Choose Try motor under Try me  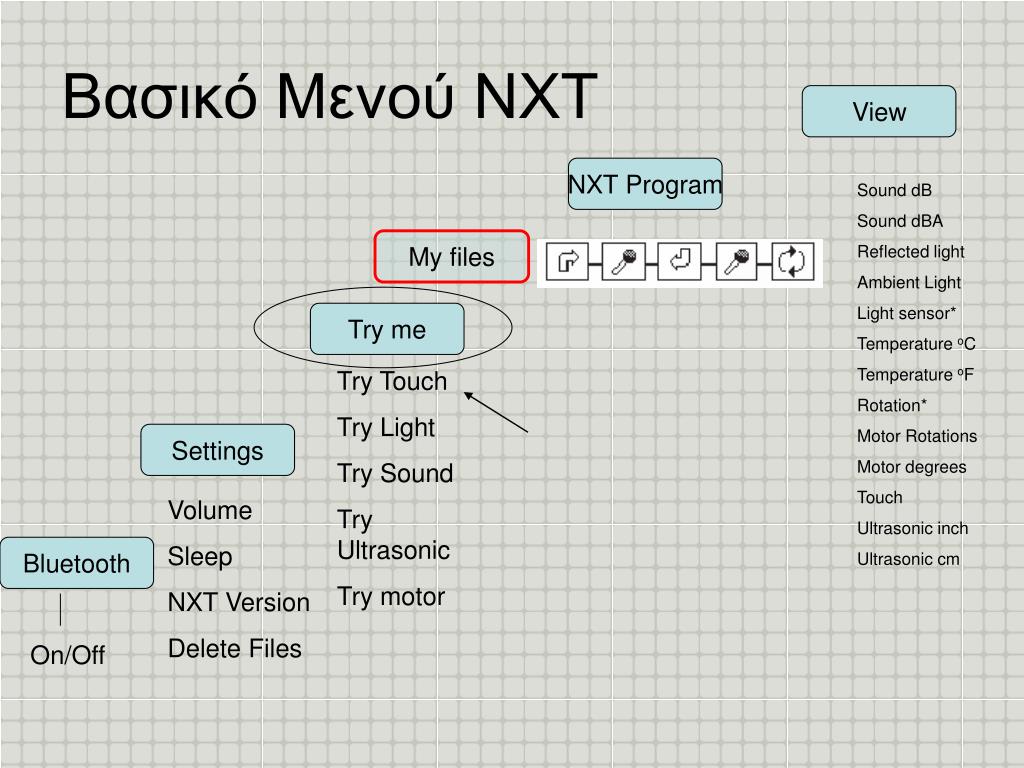pos(391,597)
